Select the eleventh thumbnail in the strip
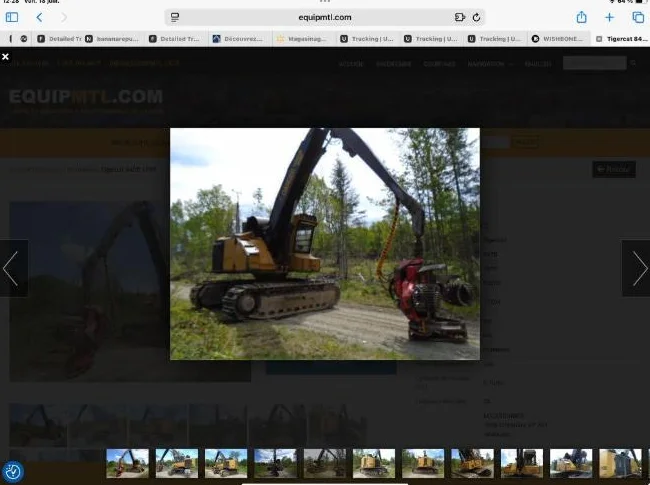Viewport: 650px width, 485px height. [621, 463]
